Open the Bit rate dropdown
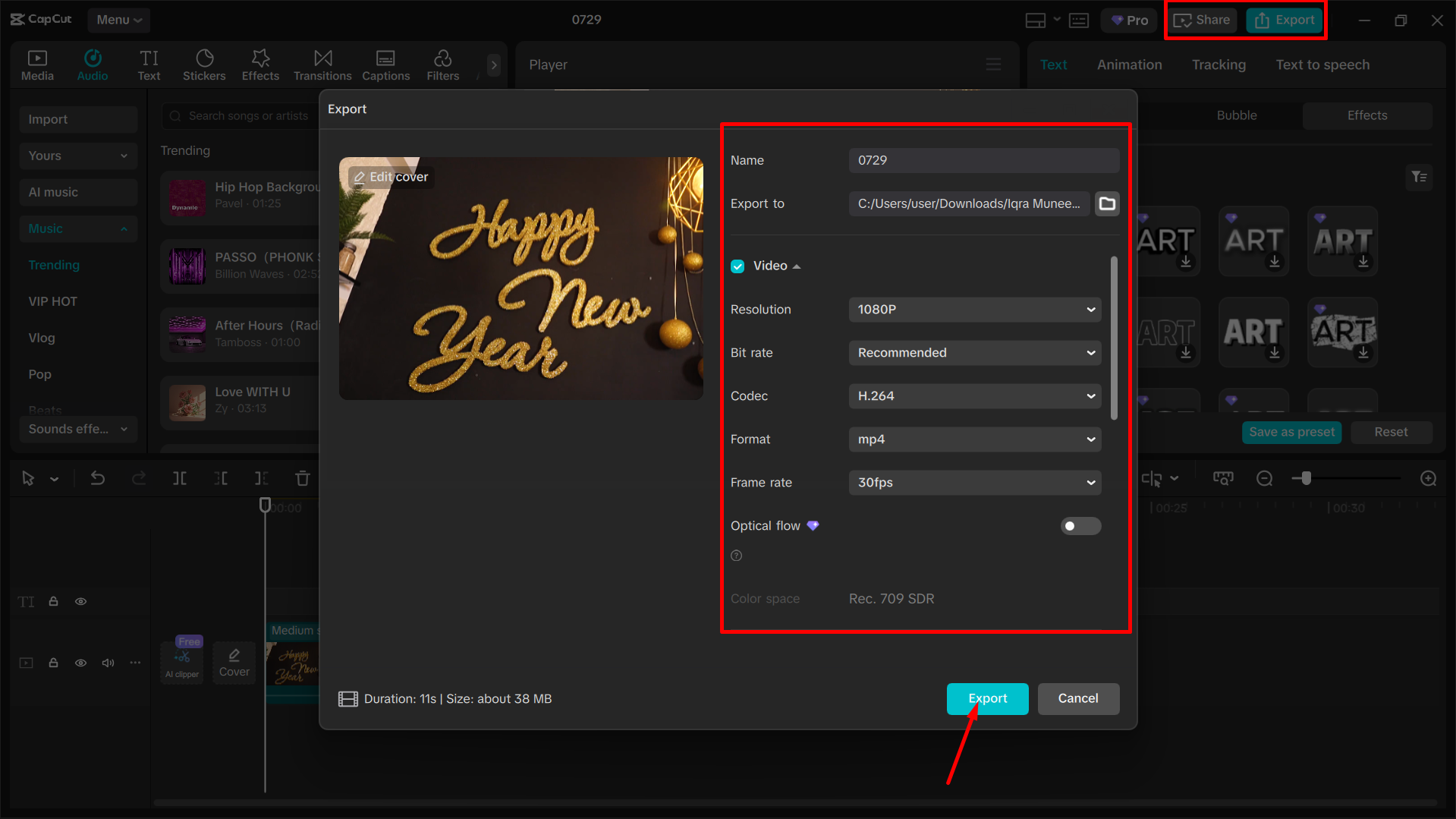The height and width of the screenshot is (819, 1456). pos(975,353)
